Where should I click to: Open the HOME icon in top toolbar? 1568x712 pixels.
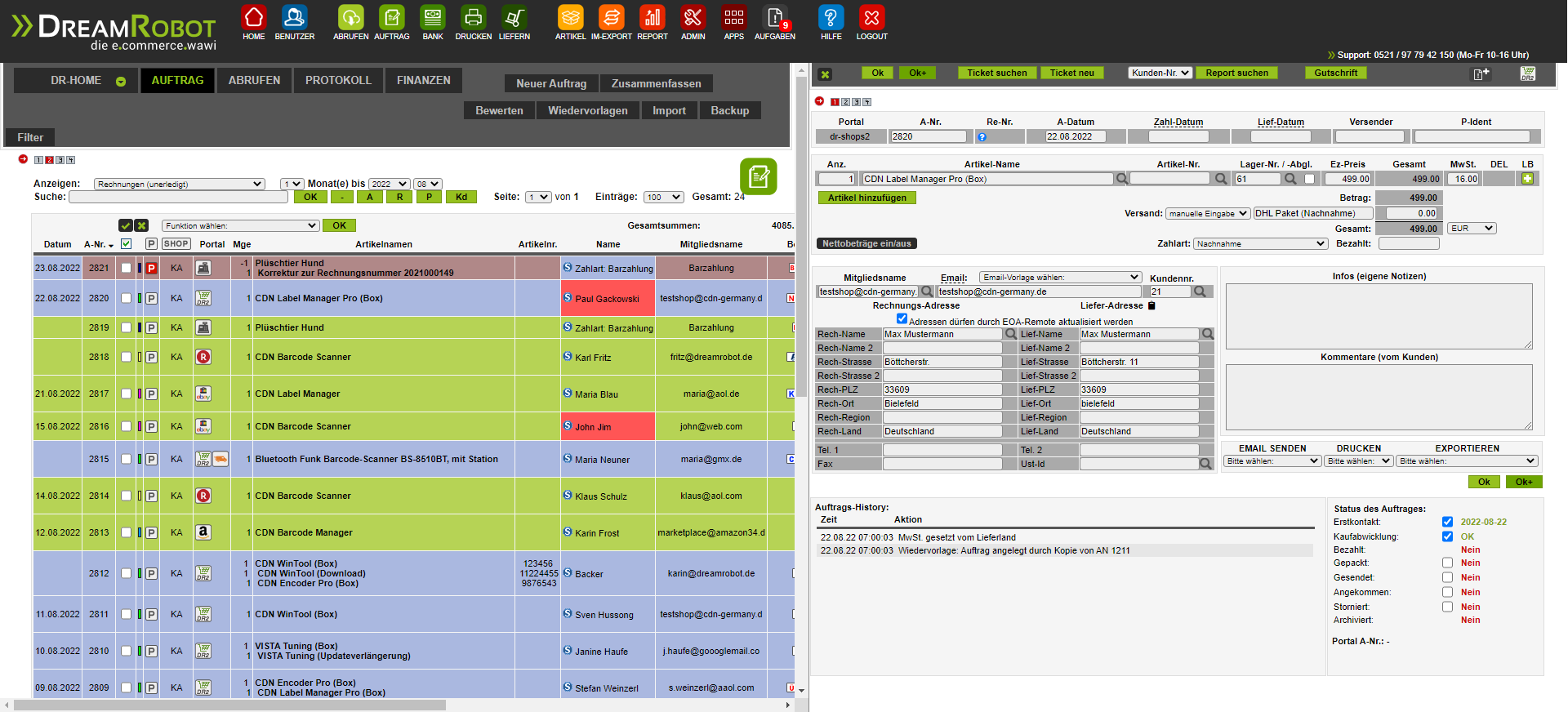click(x=254, y=18)
